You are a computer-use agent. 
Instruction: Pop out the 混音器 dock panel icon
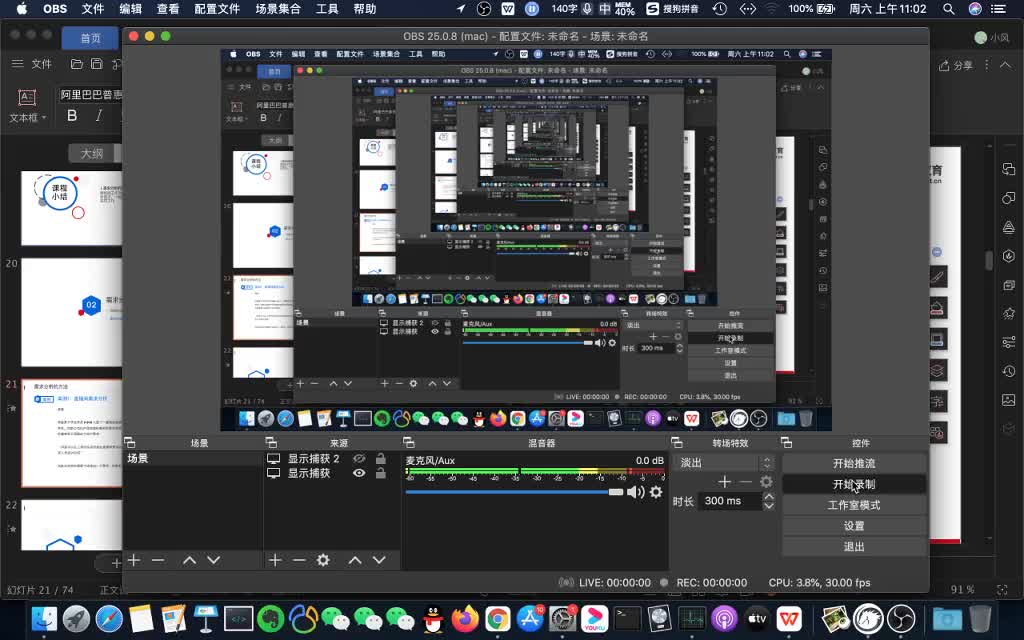tap(409, 443)
